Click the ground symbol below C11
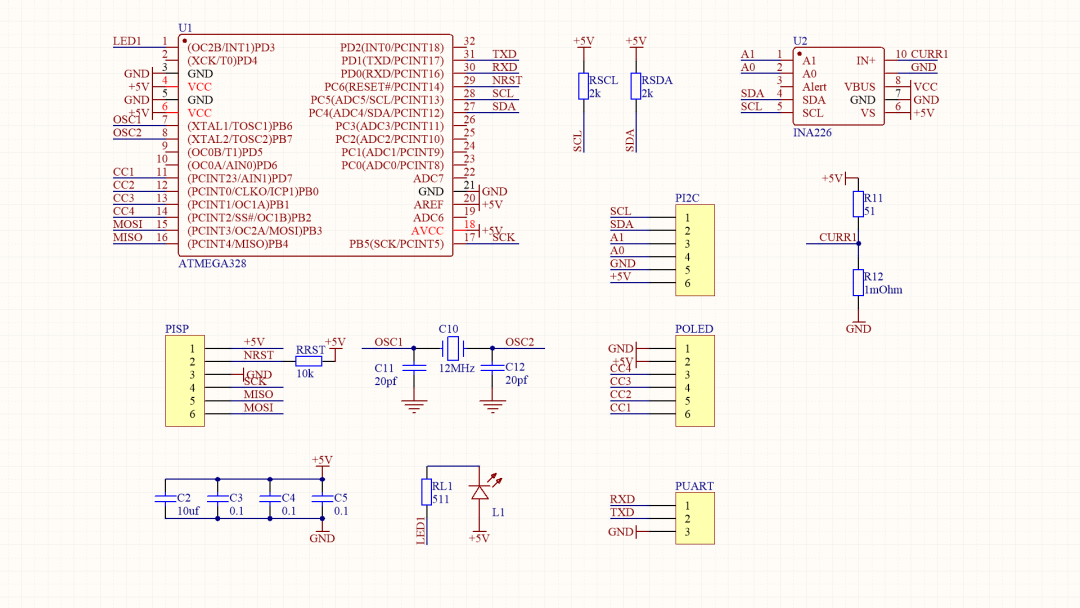 pyautogui.click(x=413, y=406)
